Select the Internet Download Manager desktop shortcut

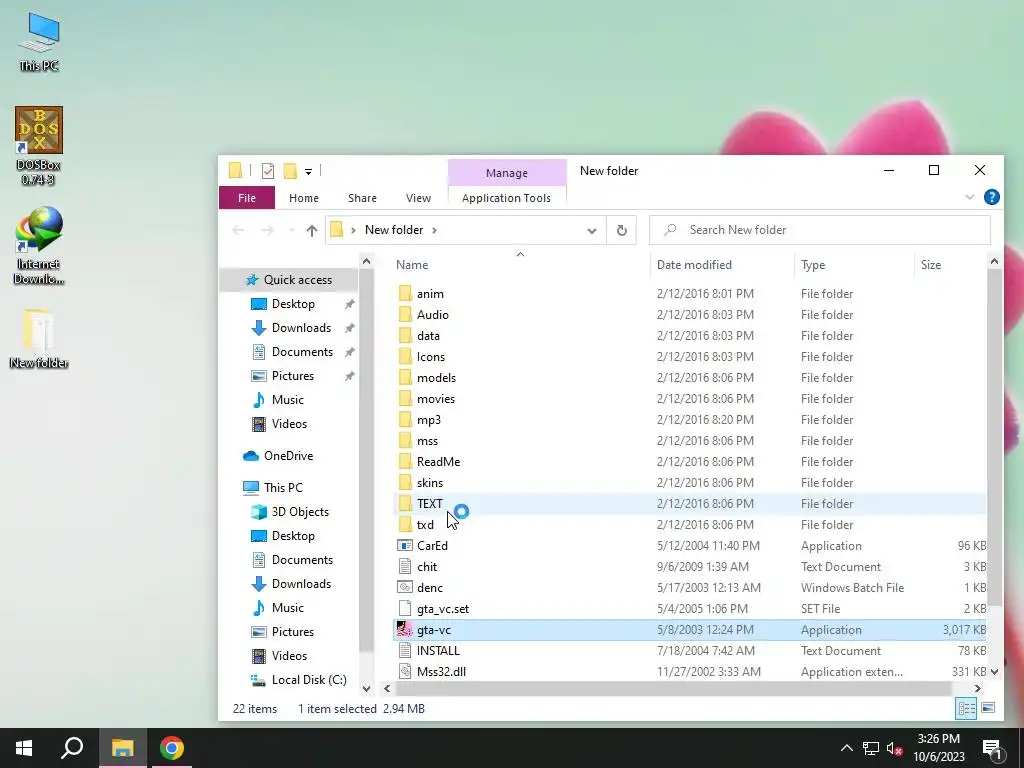pos(39,246)
